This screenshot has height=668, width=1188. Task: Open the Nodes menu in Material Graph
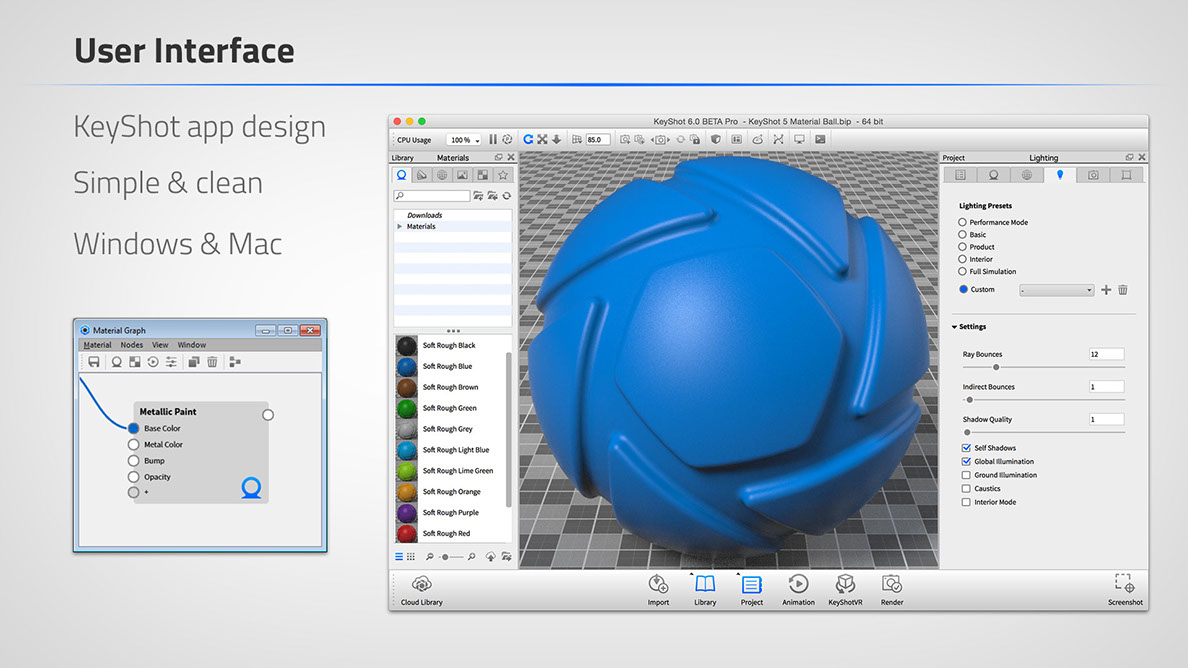point(132,345)
